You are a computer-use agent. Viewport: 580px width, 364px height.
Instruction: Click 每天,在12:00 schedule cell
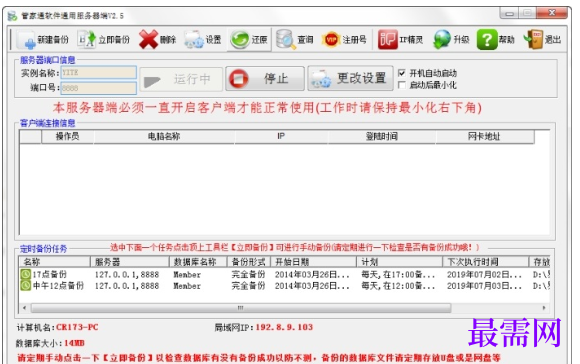[398, 286]
